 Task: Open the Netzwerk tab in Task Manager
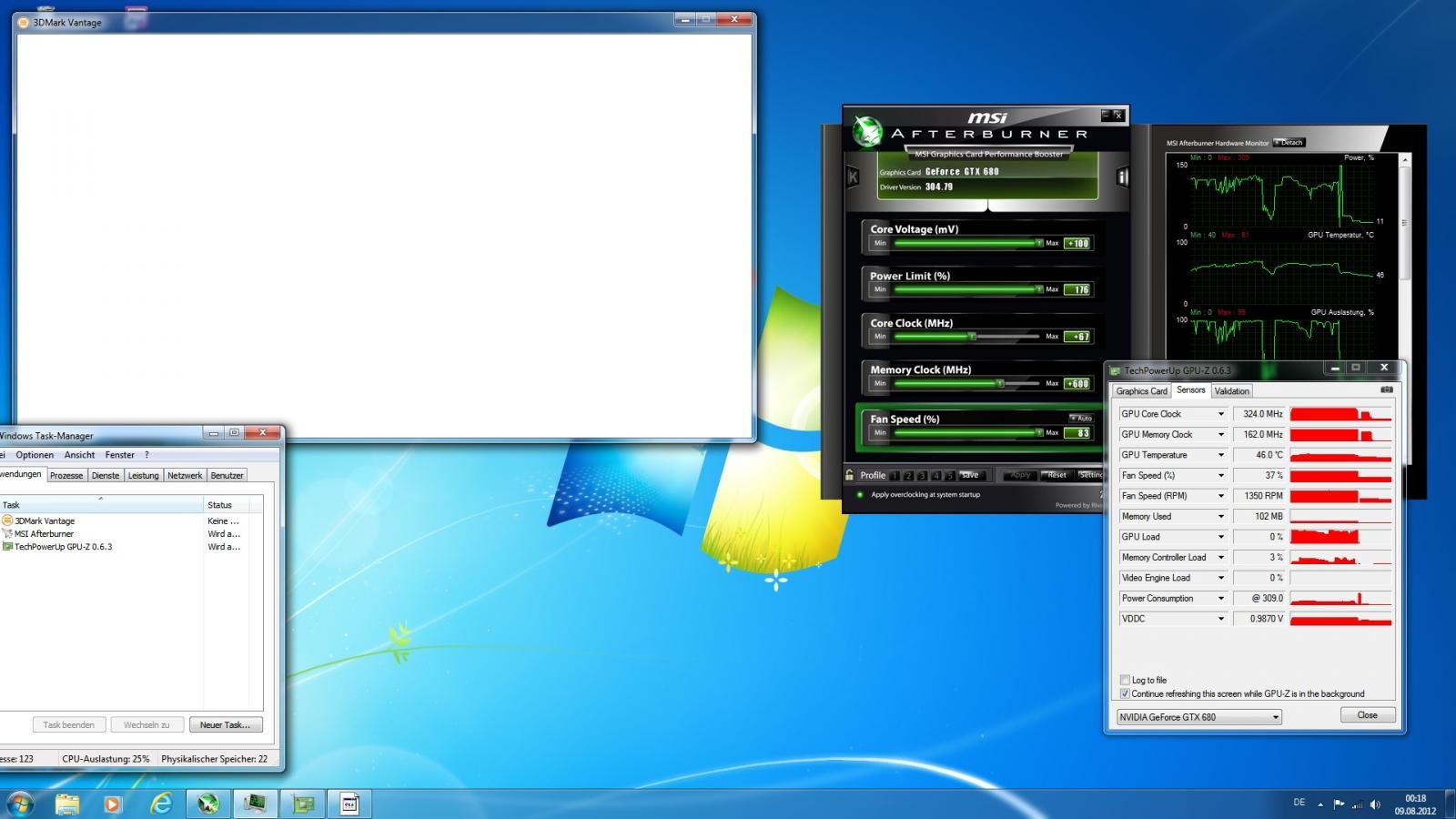click(x=185, y=475)
